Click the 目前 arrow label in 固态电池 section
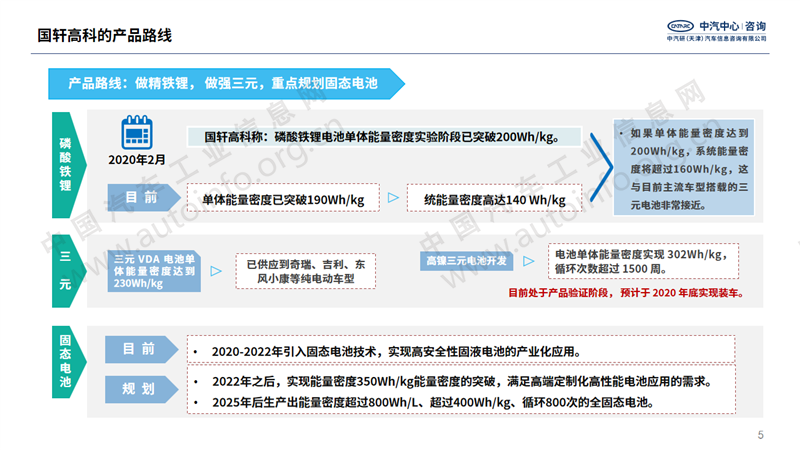The image size is (800, 450). click(142, 349)
